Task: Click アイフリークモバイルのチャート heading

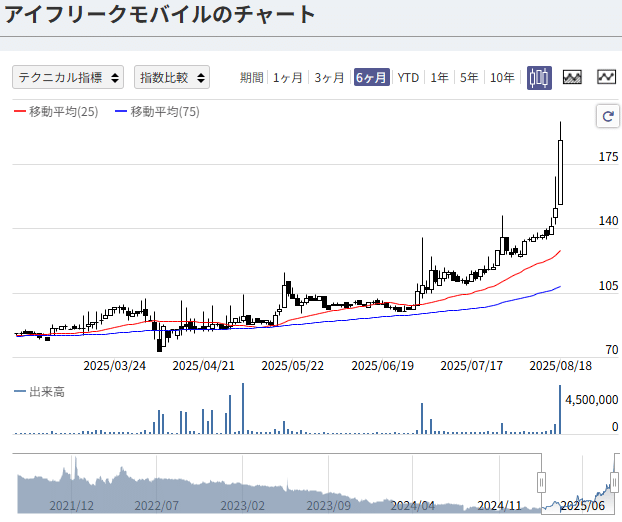Action: tap(160, 15)
